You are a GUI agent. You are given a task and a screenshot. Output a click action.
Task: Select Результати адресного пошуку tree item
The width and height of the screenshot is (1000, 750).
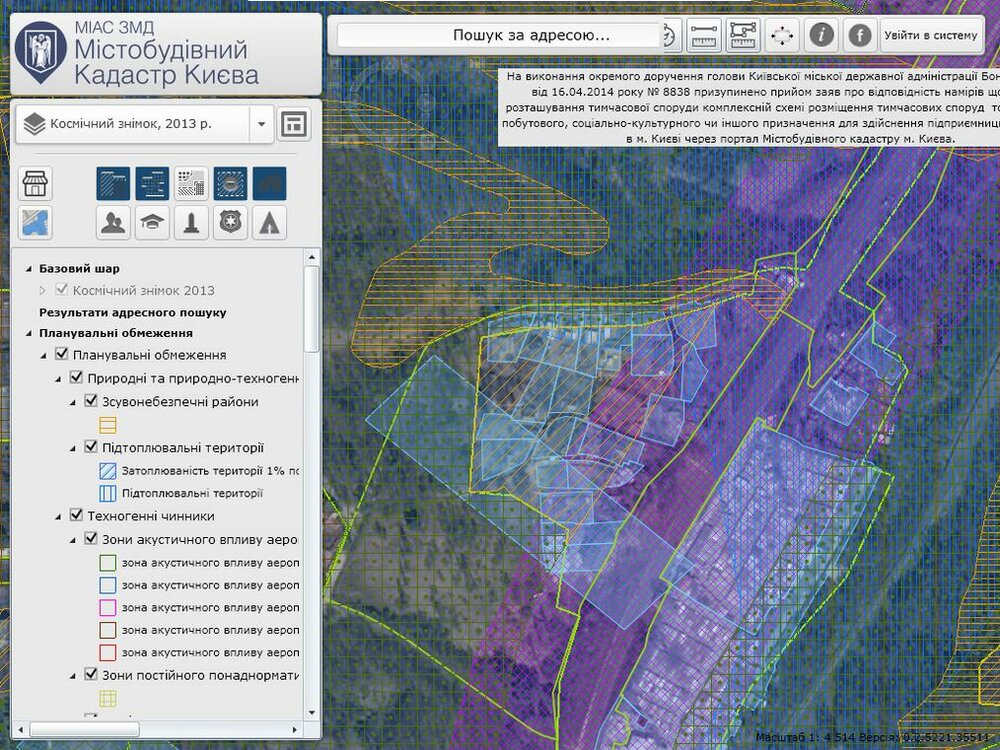pyautogui.click(x=132, y=312)
